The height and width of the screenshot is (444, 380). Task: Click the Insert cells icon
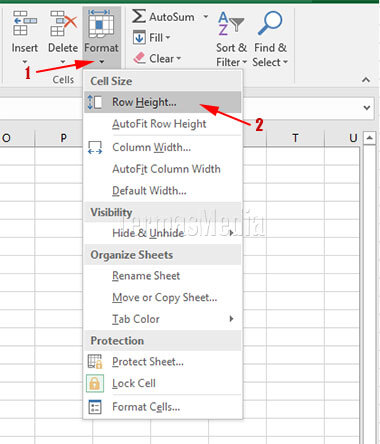pyautogui.click(x=25, y=23)
